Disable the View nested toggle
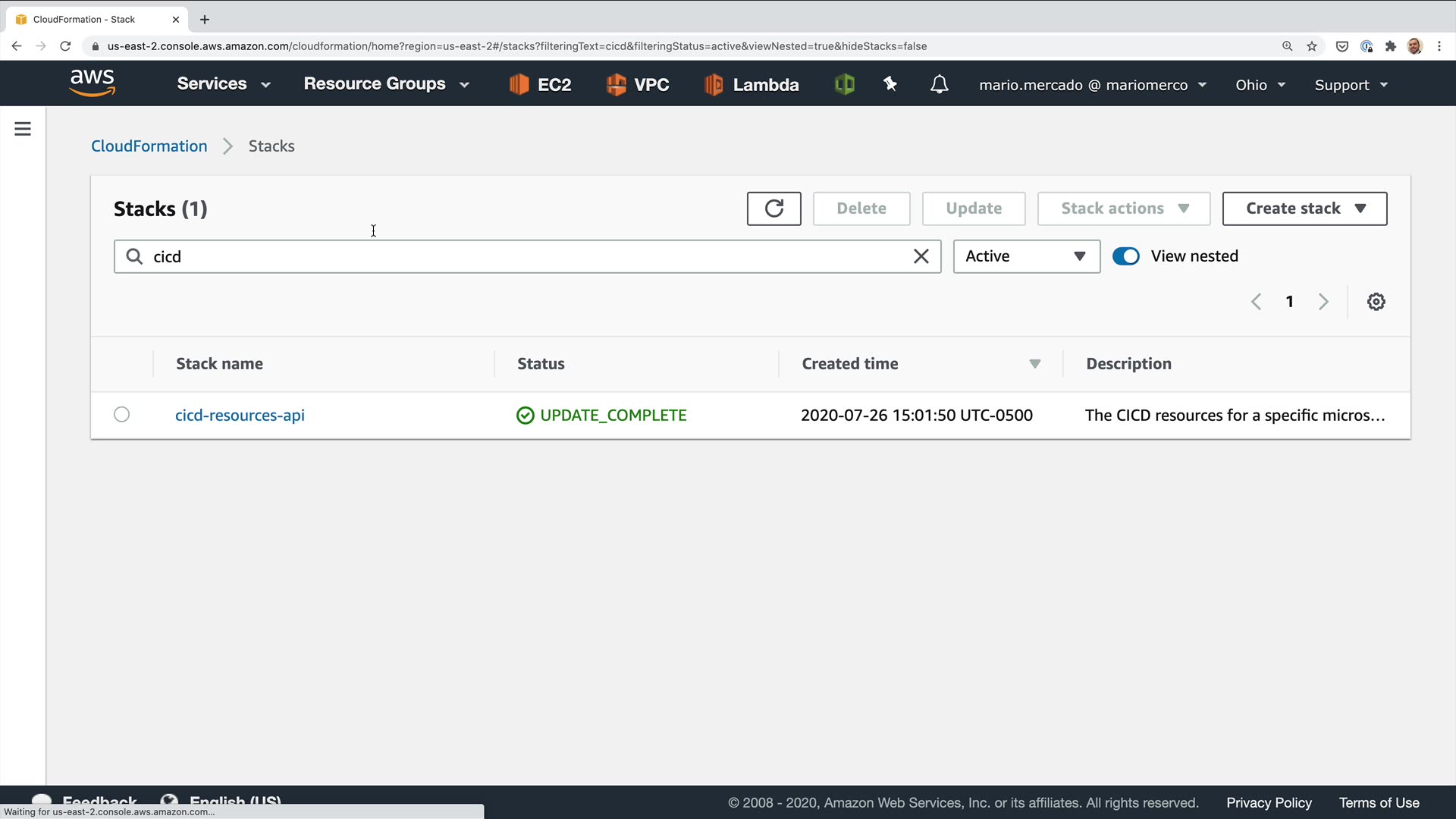This screenshot has width=1456, height=819. coord(1125,256)
